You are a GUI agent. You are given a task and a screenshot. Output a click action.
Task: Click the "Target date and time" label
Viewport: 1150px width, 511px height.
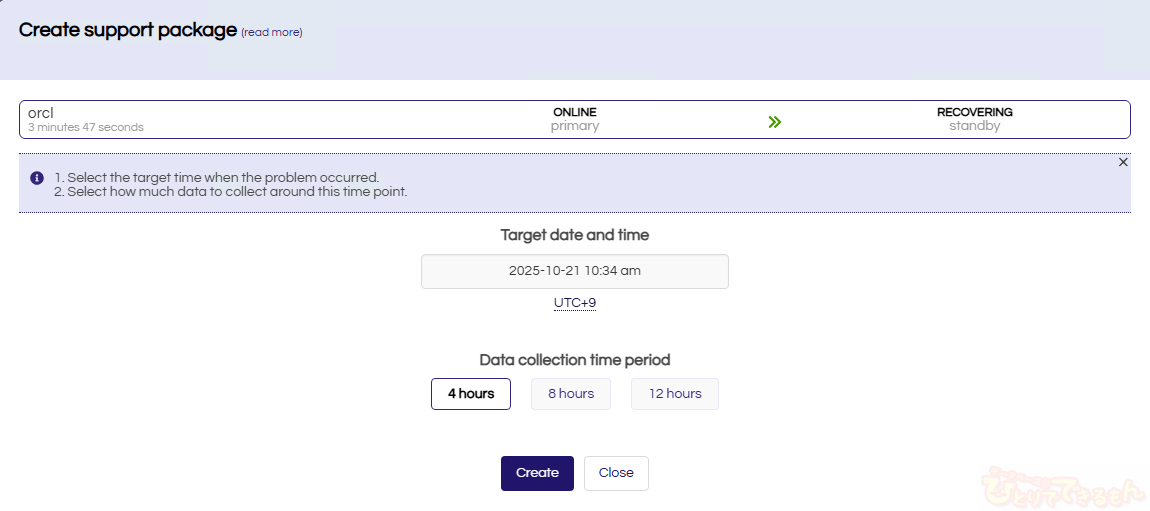tap(575, 235)
